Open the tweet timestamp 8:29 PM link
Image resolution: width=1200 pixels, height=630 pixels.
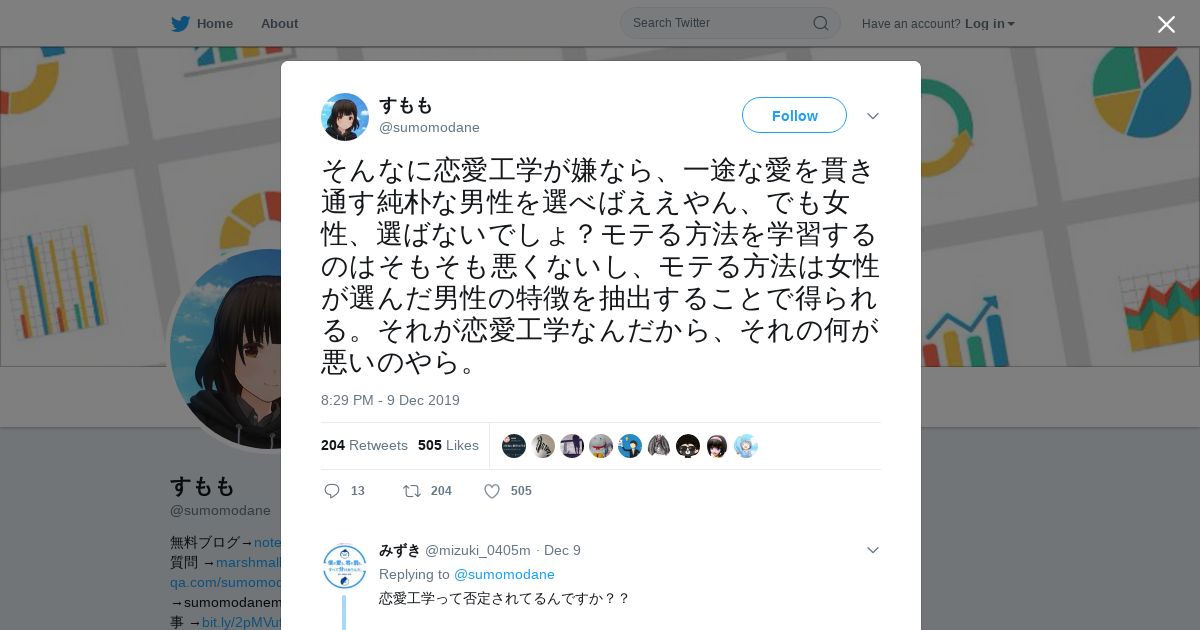click(x=390, y=400)
